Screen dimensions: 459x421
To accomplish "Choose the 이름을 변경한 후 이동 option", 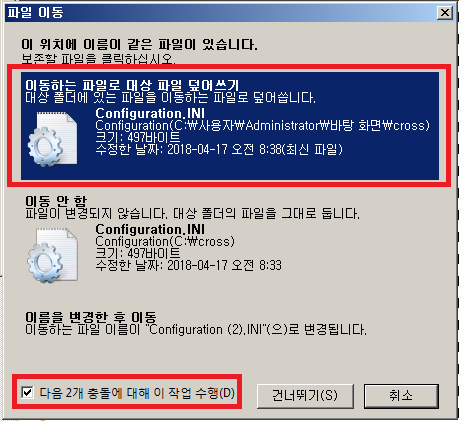I will [x=196, y=323].
